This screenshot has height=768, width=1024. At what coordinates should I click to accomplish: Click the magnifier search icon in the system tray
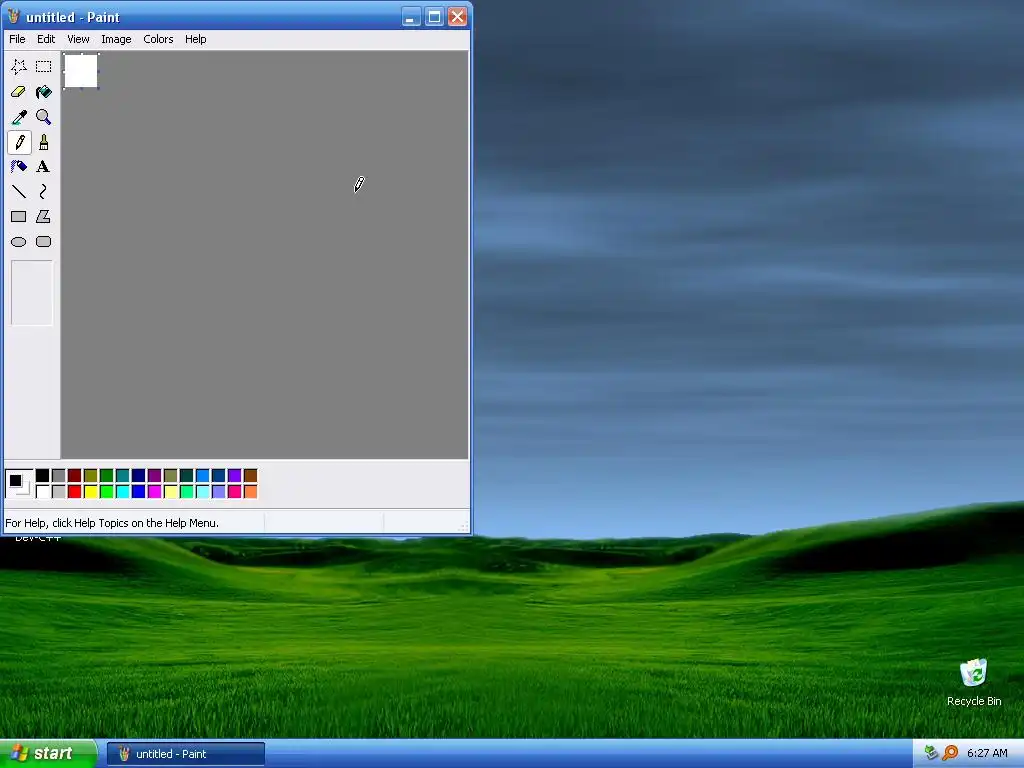point(950,753)
